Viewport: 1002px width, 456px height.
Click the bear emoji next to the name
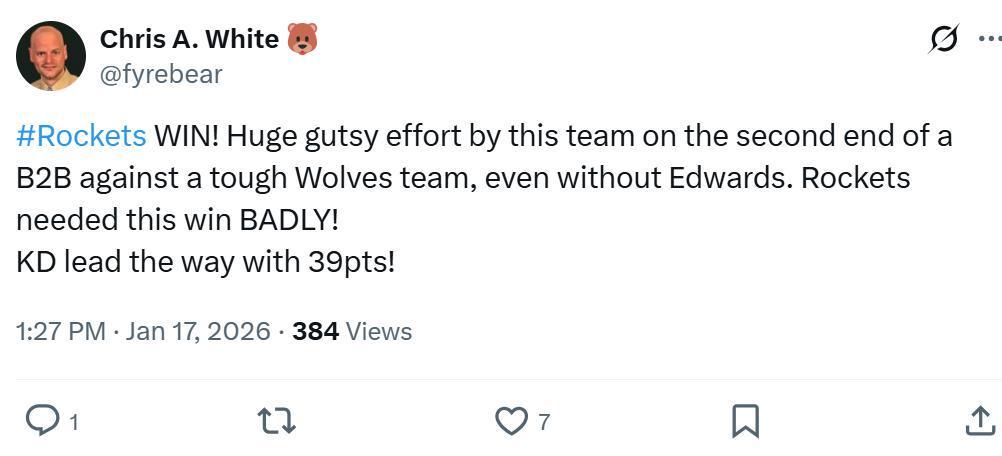[x=302, y=39]
